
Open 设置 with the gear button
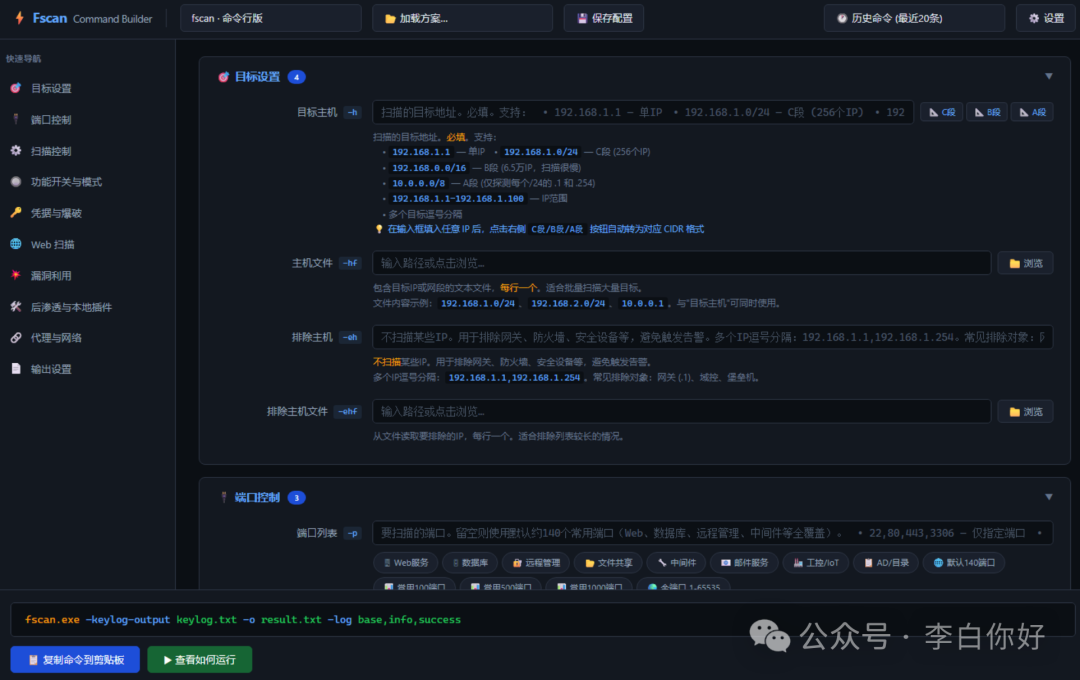point(1046,18)
